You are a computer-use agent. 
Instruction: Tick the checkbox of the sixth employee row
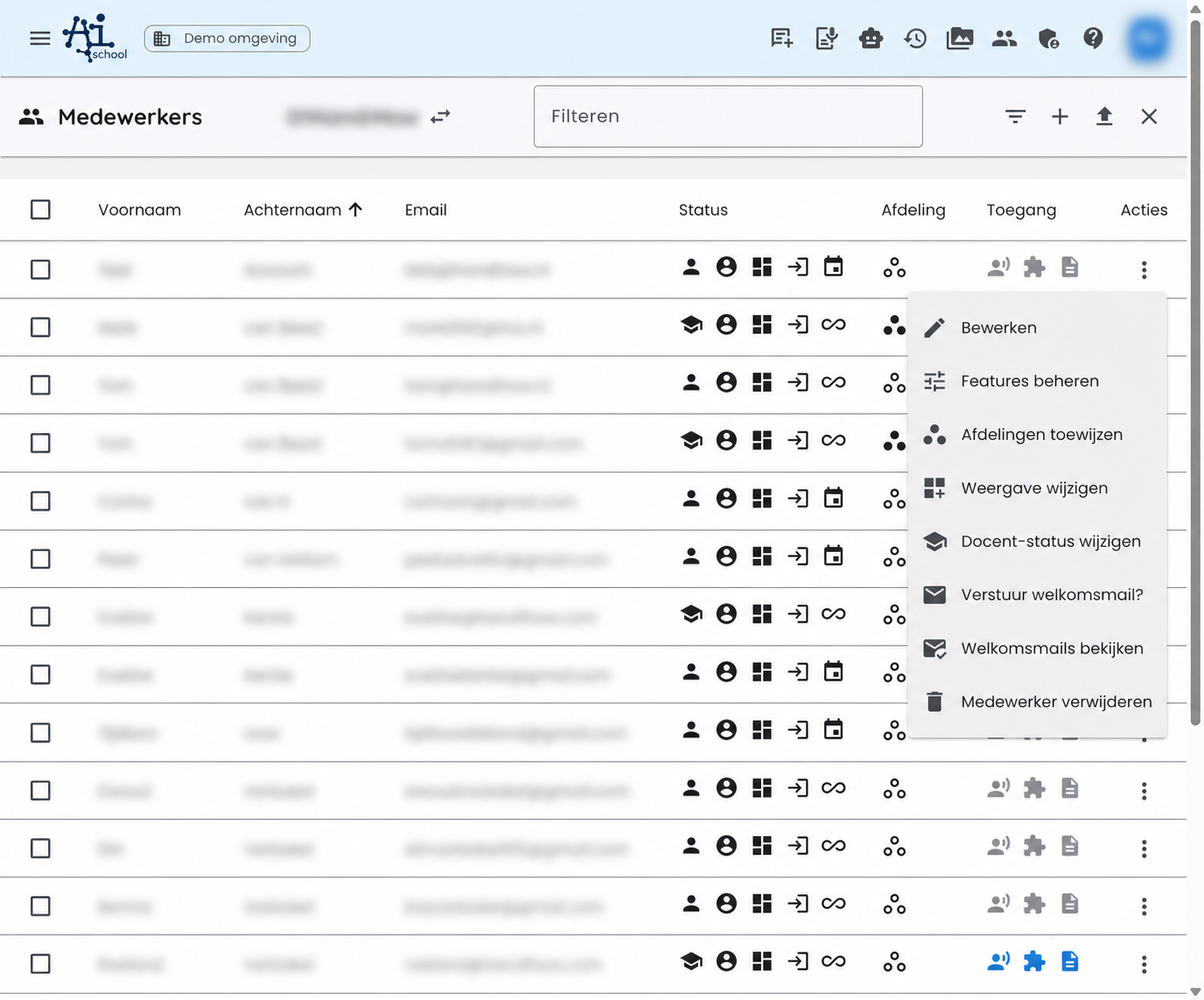coord(40,558)
